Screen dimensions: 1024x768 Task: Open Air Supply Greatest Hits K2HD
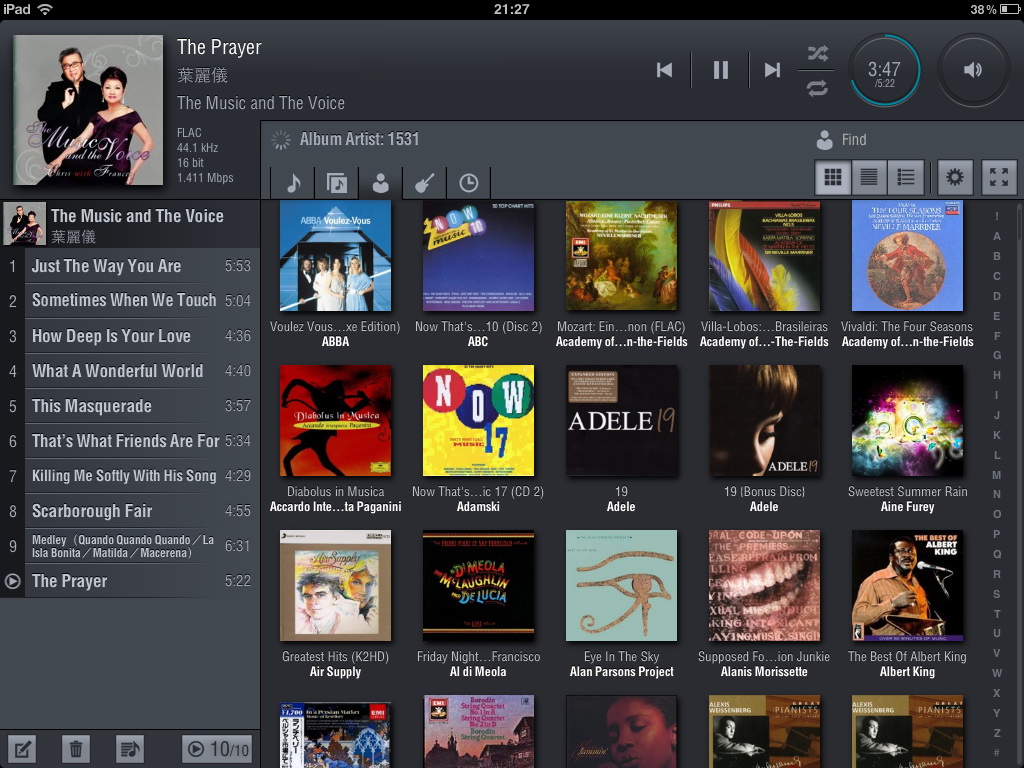tap(335, 586)
